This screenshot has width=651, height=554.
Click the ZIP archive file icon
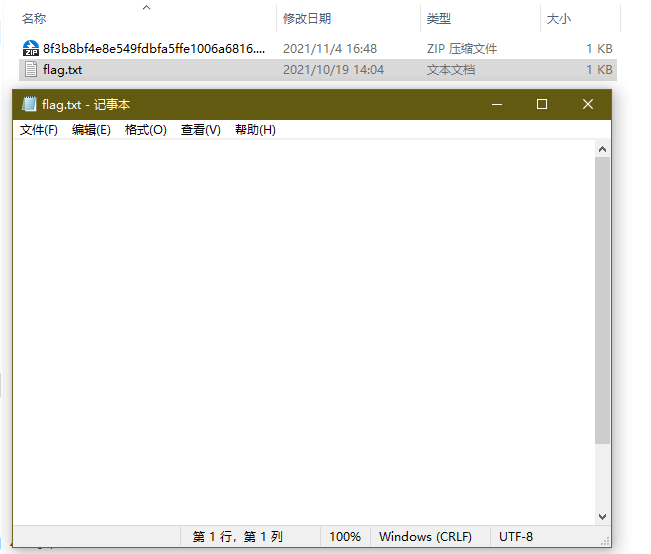pos(31,48)
